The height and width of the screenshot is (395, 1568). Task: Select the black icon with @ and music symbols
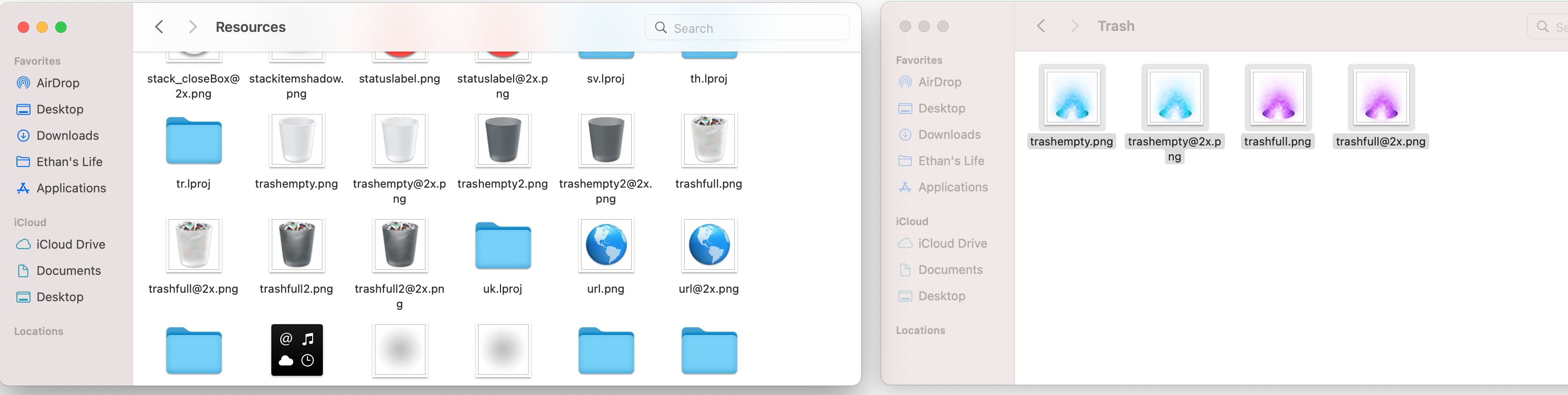(x=297, y=350)
